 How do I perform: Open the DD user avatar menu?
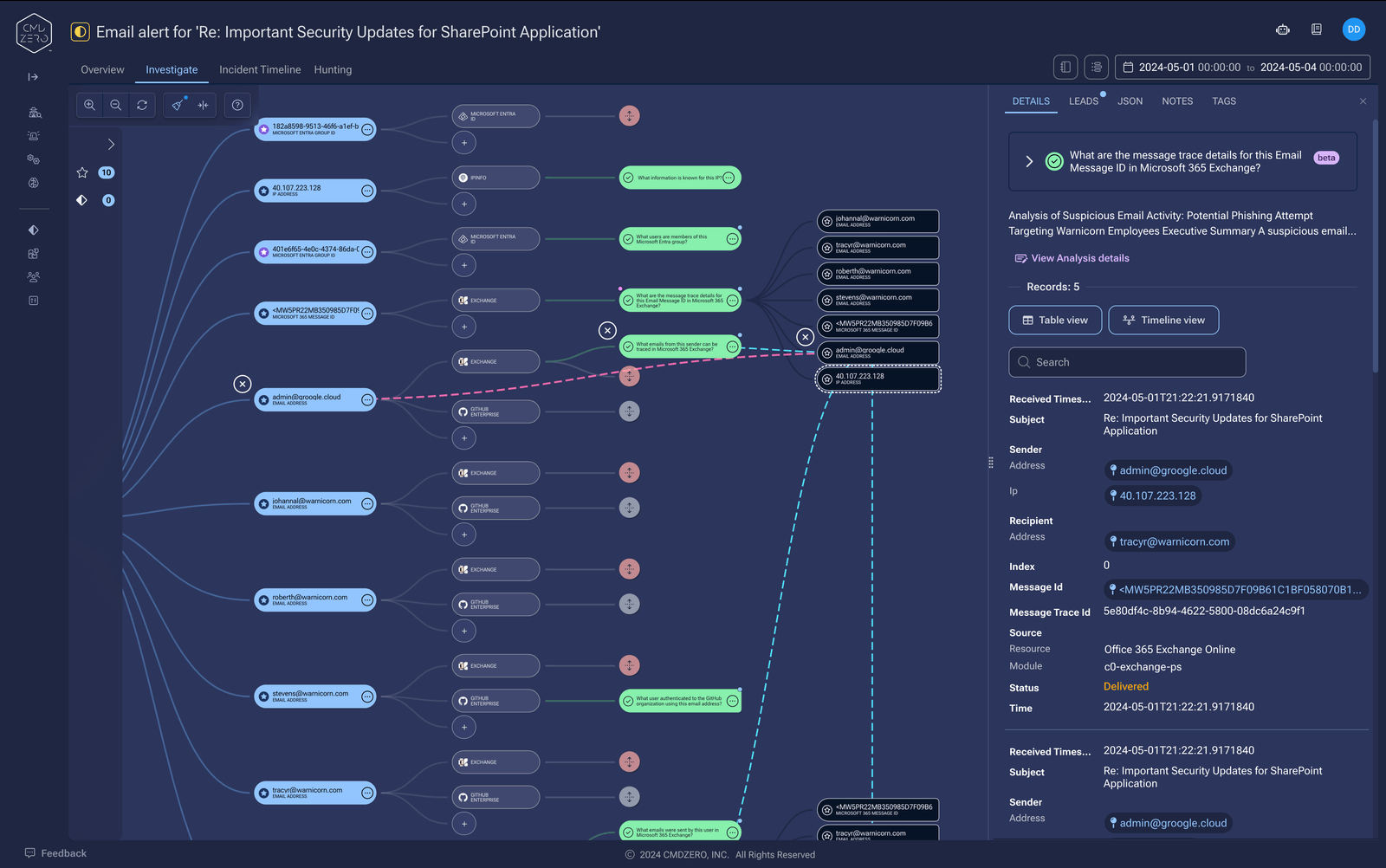coord(1354,29)
